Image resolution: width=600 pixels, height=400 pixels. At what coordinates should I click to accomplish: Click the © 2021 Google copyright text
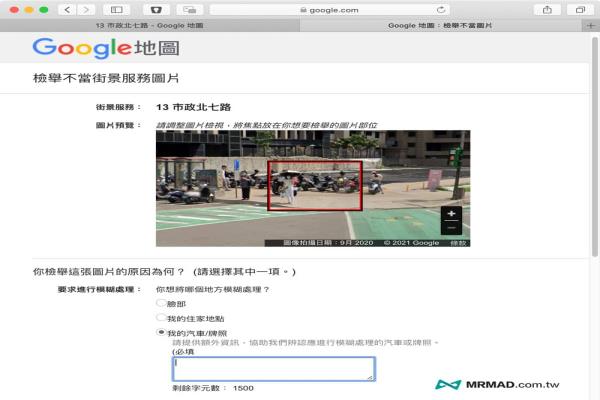[x=411, y=243]
